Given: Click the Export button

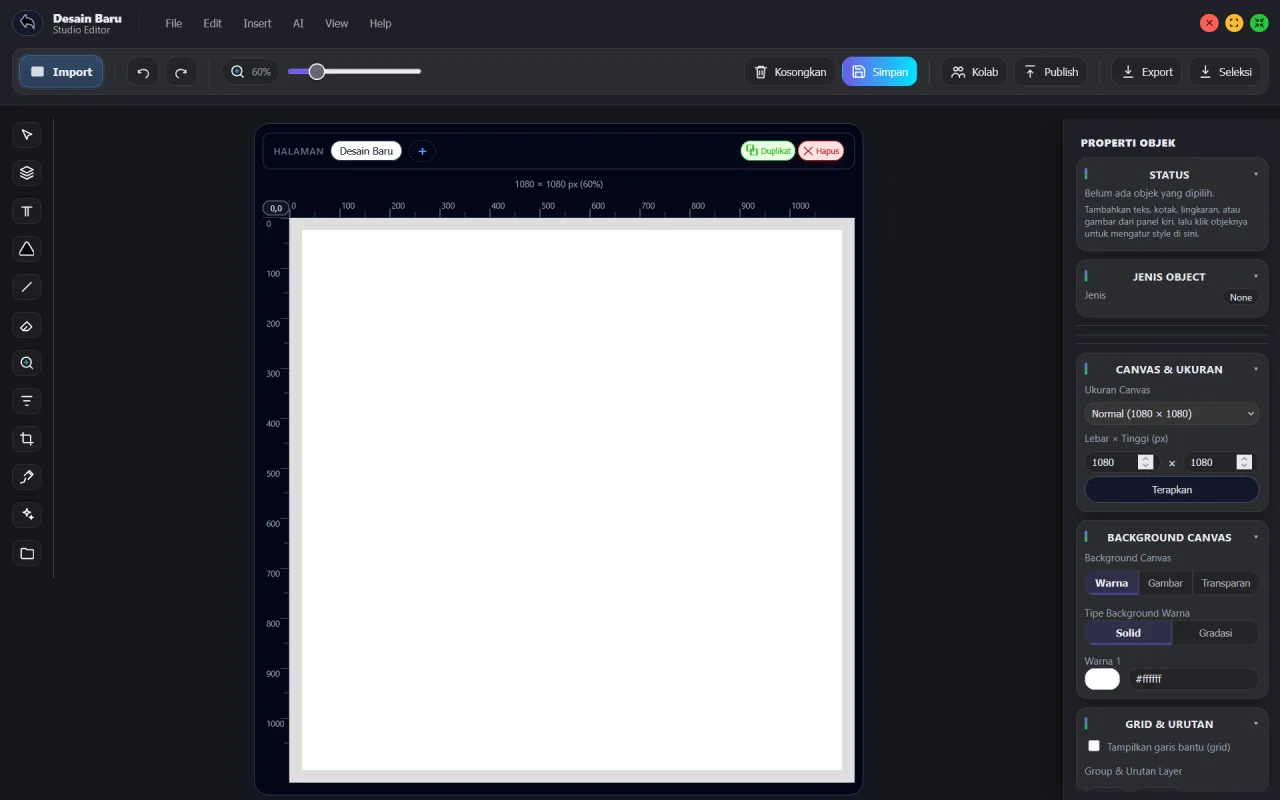Looking at the screenshot, I should 1146,72.
